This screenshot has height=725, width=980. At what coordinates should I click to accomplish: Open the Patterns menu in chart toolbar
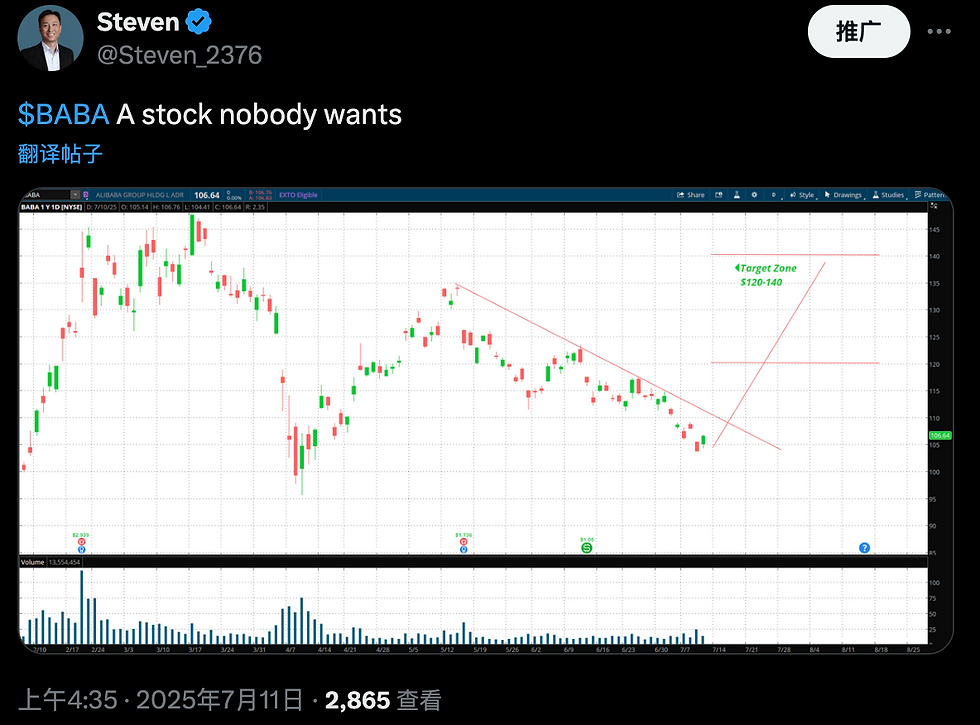click(930, 195)
